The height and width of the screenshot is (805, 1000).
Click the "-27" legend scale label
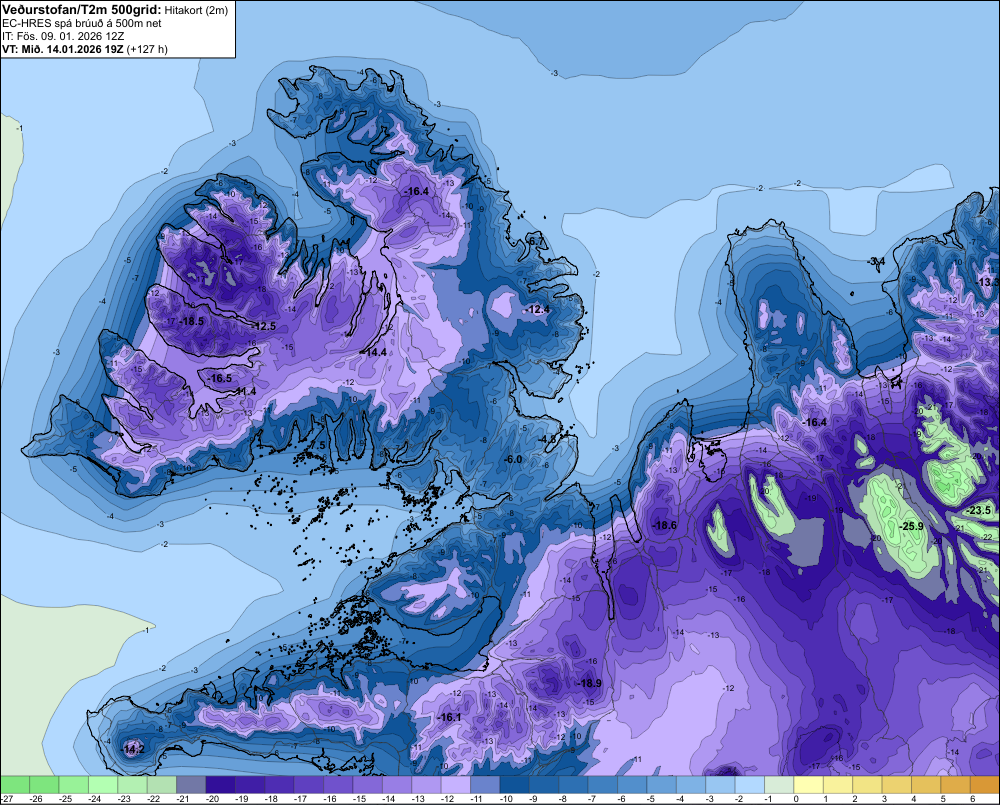[7, 799]
